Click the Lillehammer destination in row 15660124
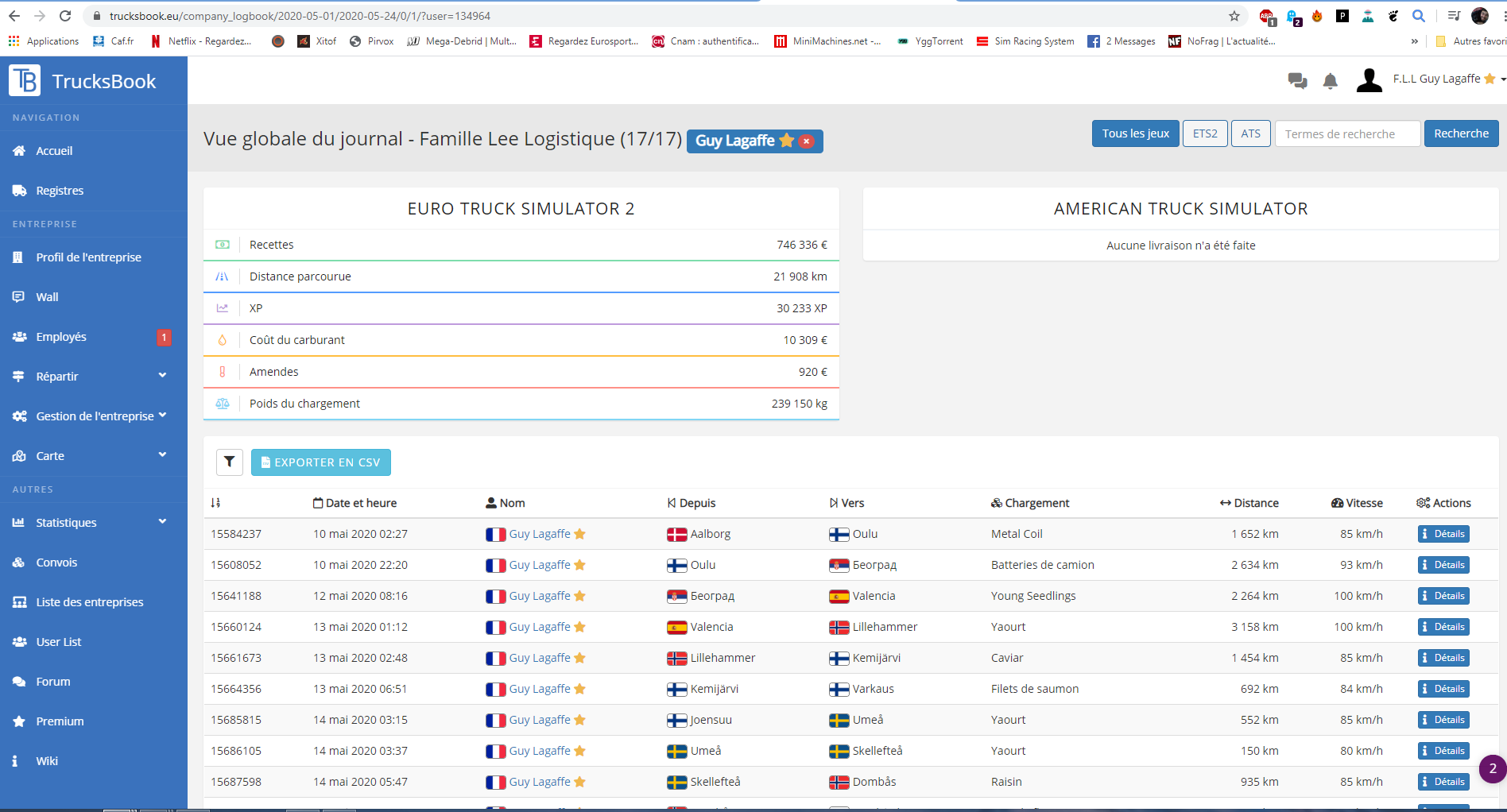This screenshot has height=812, width=1507. click(x=885, y=627)
